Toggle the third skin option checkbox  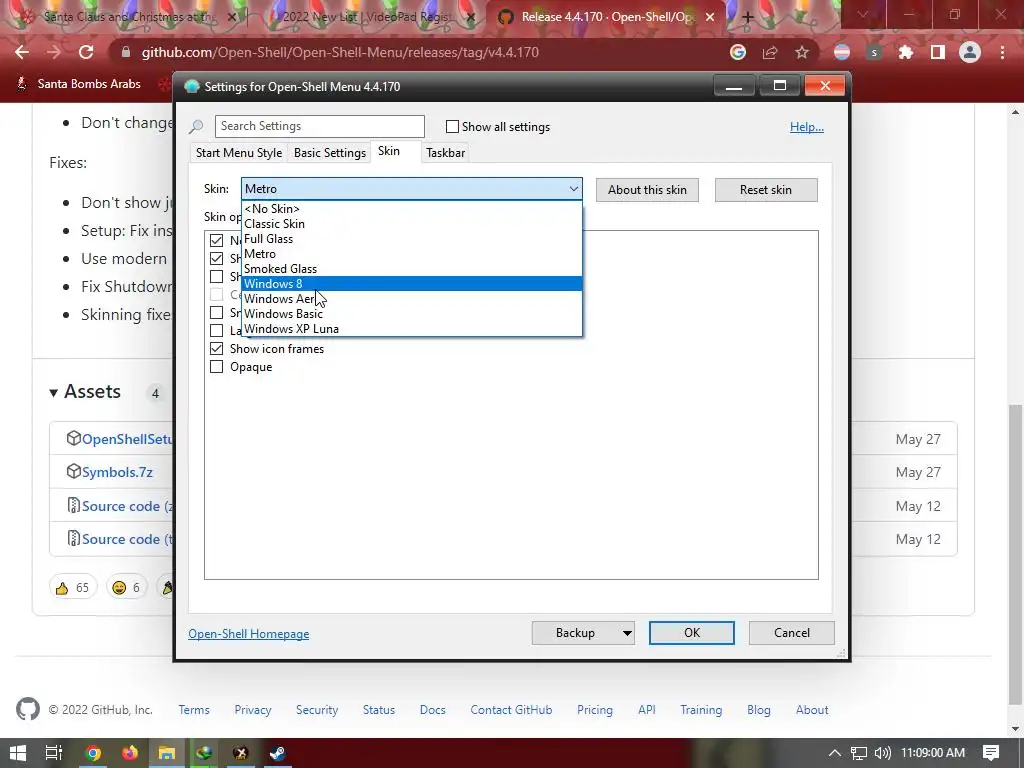point(216,277)
